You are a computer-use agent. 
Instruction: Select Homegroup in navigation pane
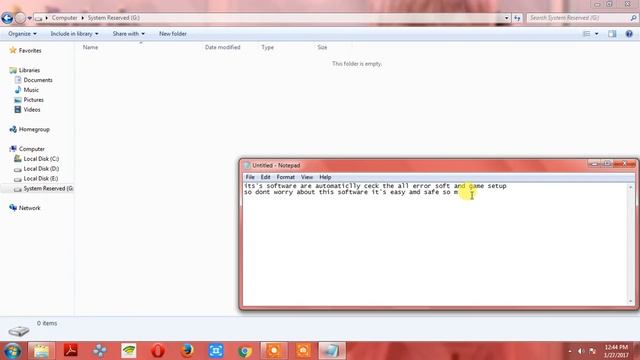(x=34, y=129)
